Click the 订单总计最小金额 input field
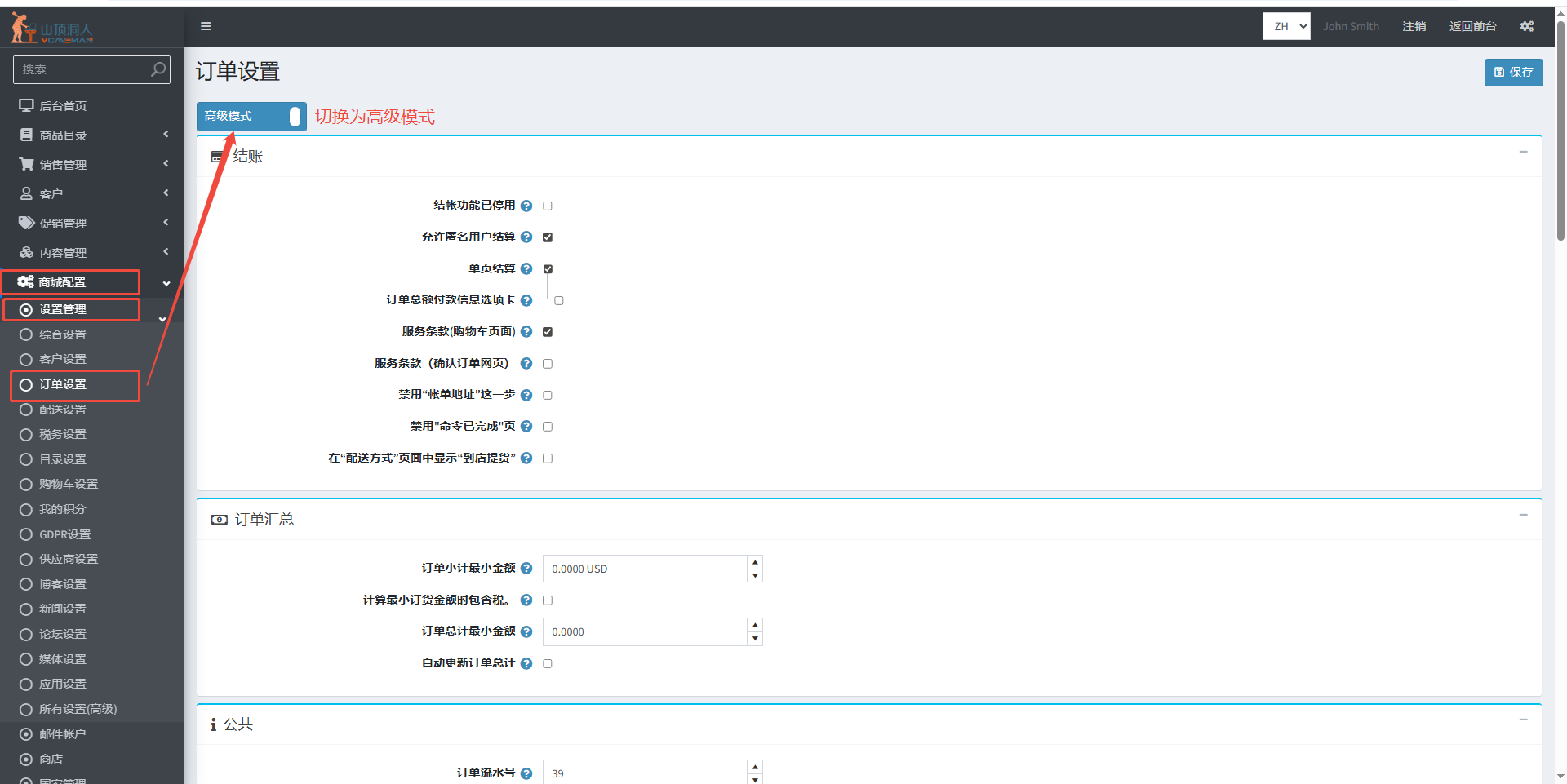Viewport: 1567px width, 784px height. [645, 632]
